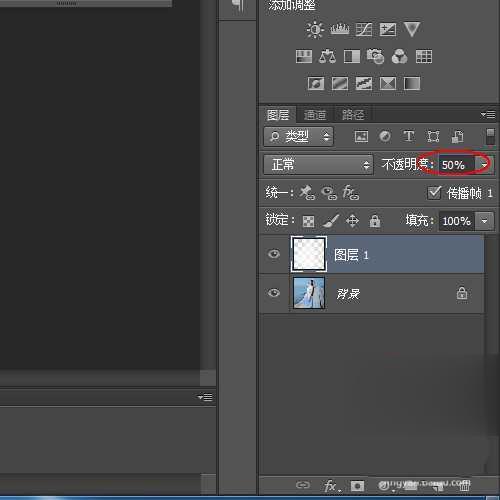Add a Color Balance adjustment
500x500 pixels.
[x=327, y=56]
